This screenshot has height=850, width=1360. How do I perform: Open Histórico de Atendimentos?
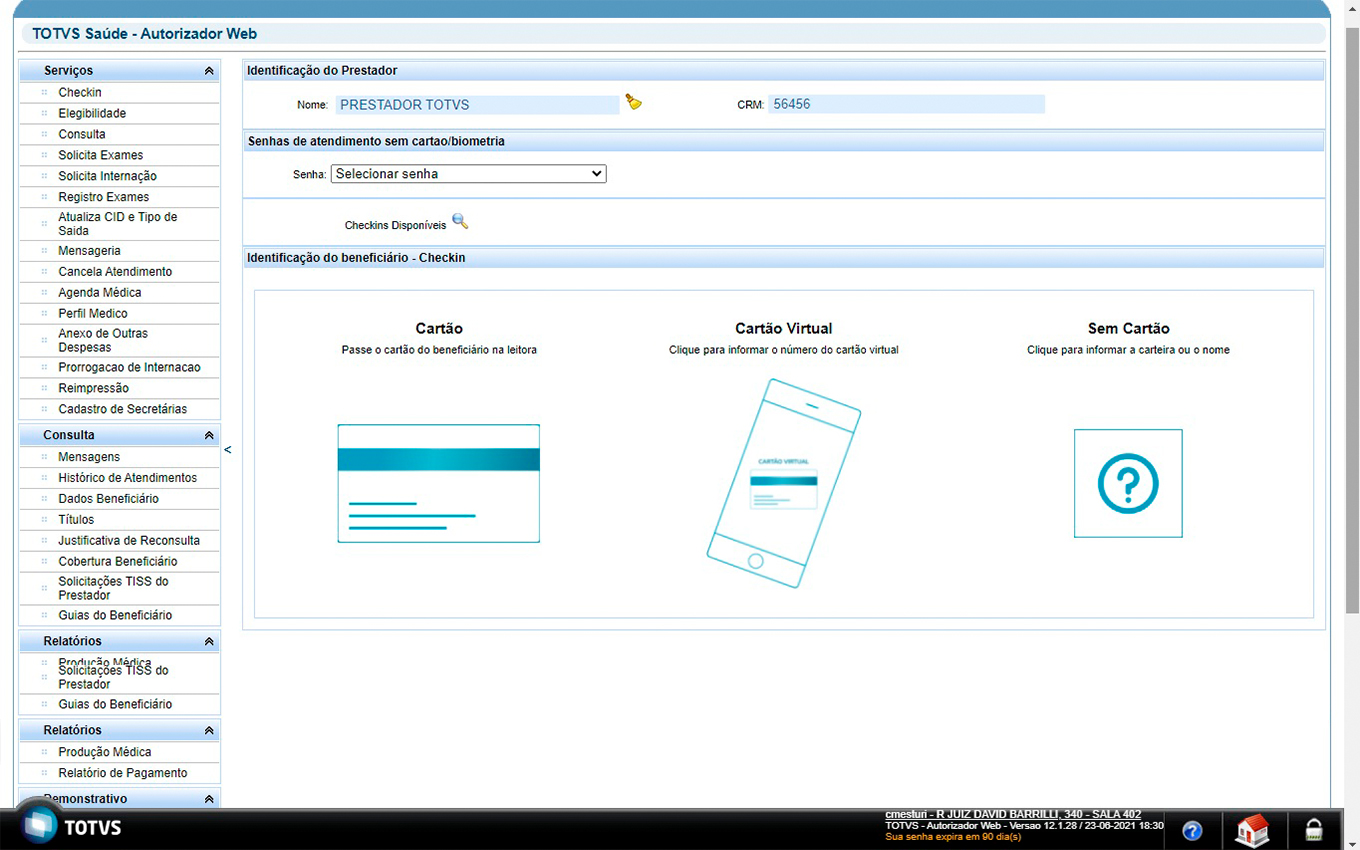pos(127,478)
